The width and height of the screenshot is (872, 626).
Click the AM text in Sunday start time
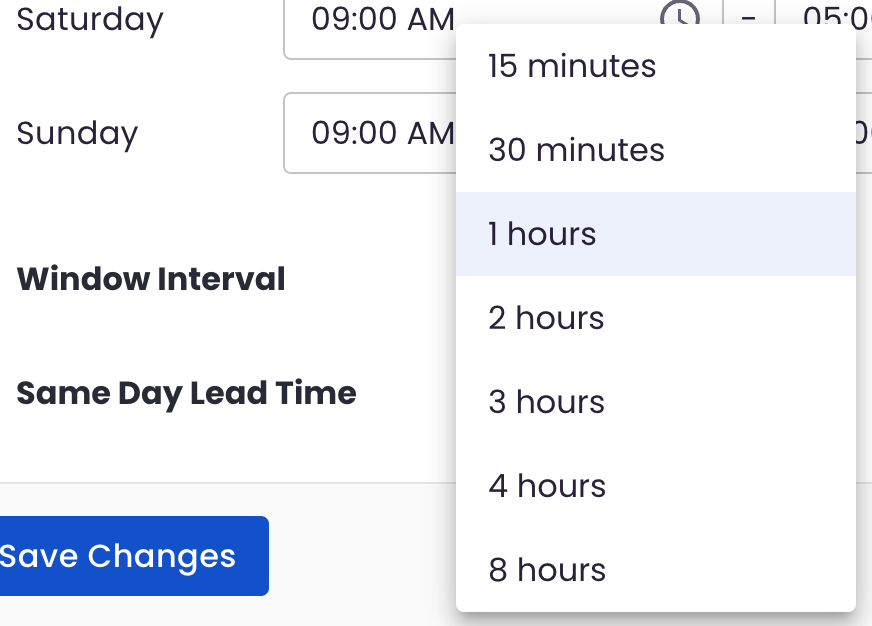(x=431, y=133)
